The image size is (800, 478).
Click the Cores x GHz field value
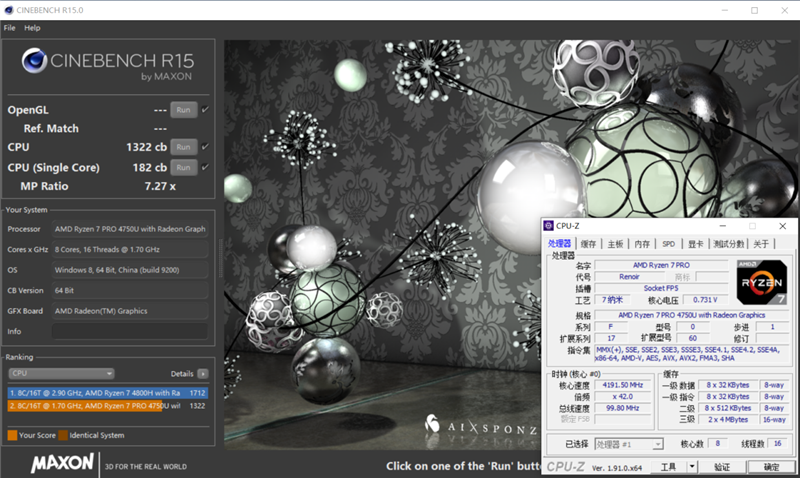(x=130, y=249)
